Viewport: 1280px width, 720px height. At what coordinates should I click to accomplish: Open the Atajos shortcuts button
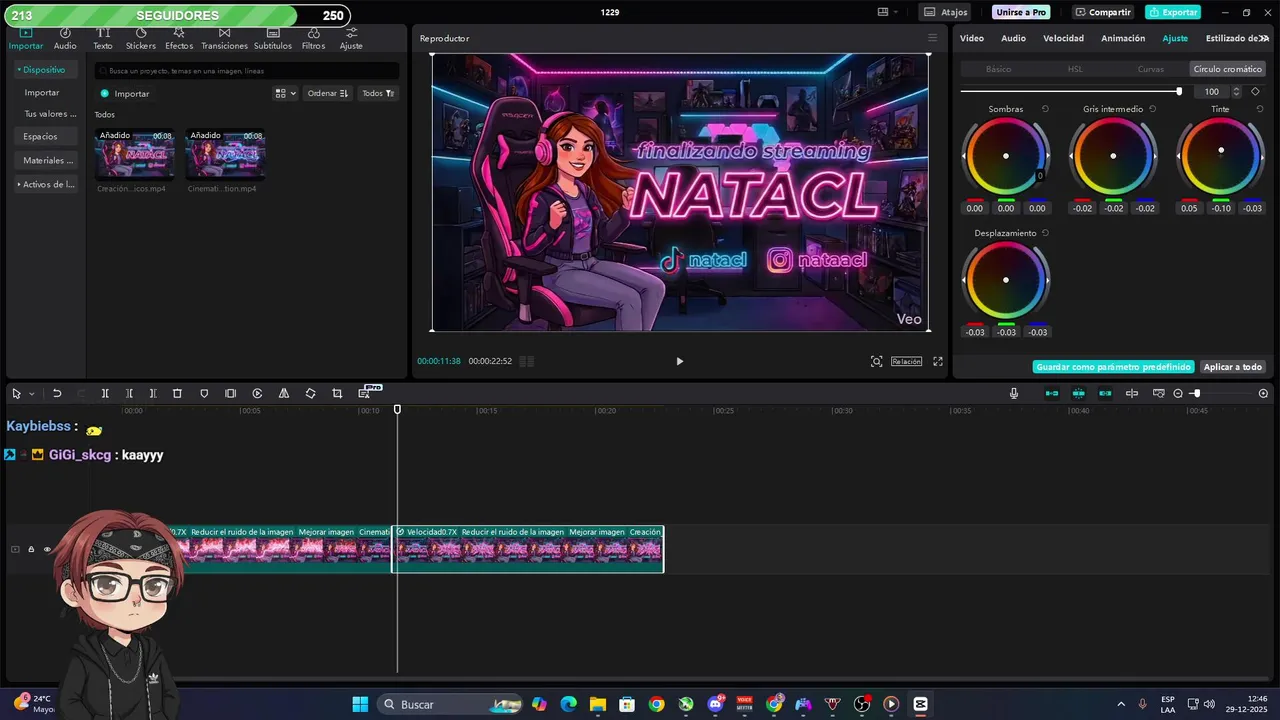click(945, 12)
